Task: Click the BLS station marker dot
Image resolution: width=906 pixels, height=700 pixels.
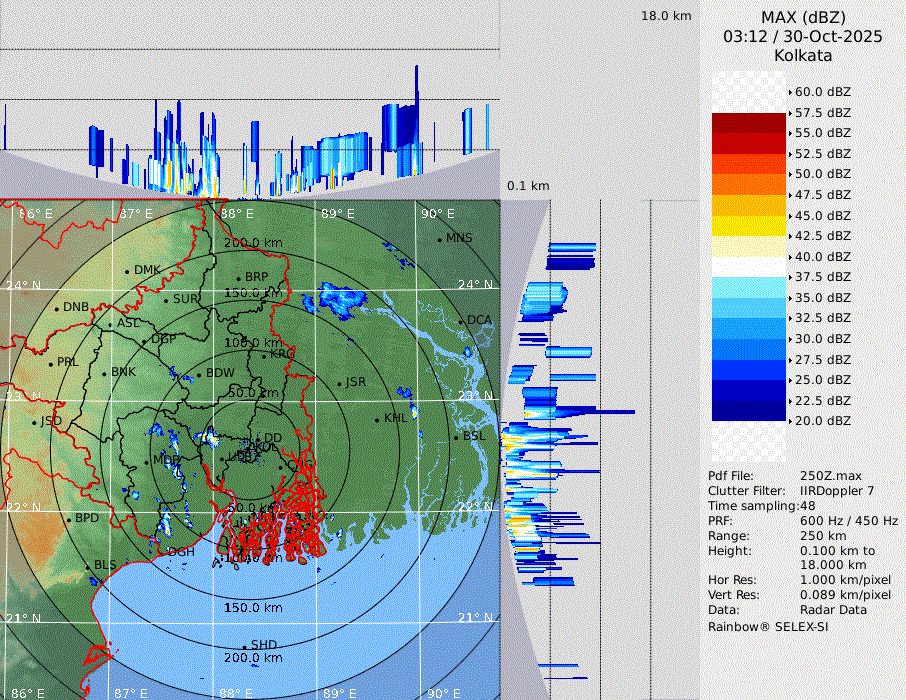Action: [x=87, y=567]
